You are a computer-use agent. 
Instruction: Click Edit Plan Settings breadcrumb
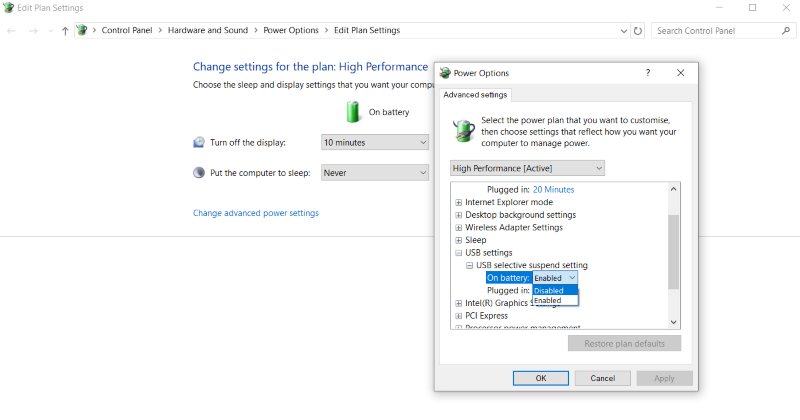[367, 30]
